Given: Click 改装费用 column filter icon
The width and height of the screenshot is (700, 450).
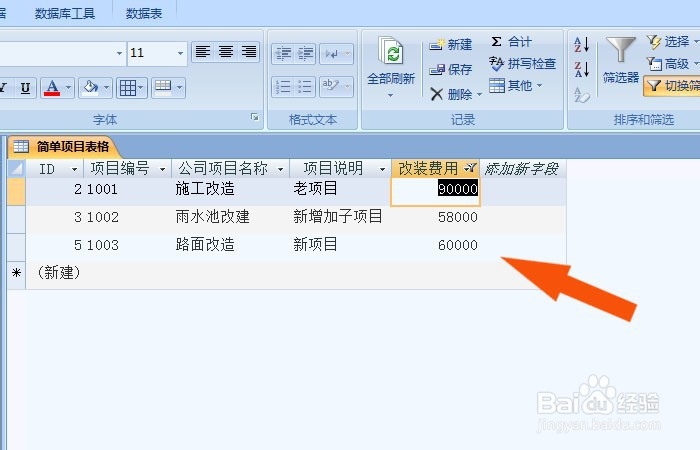Looking at the screenshot, I should point(470,168).
